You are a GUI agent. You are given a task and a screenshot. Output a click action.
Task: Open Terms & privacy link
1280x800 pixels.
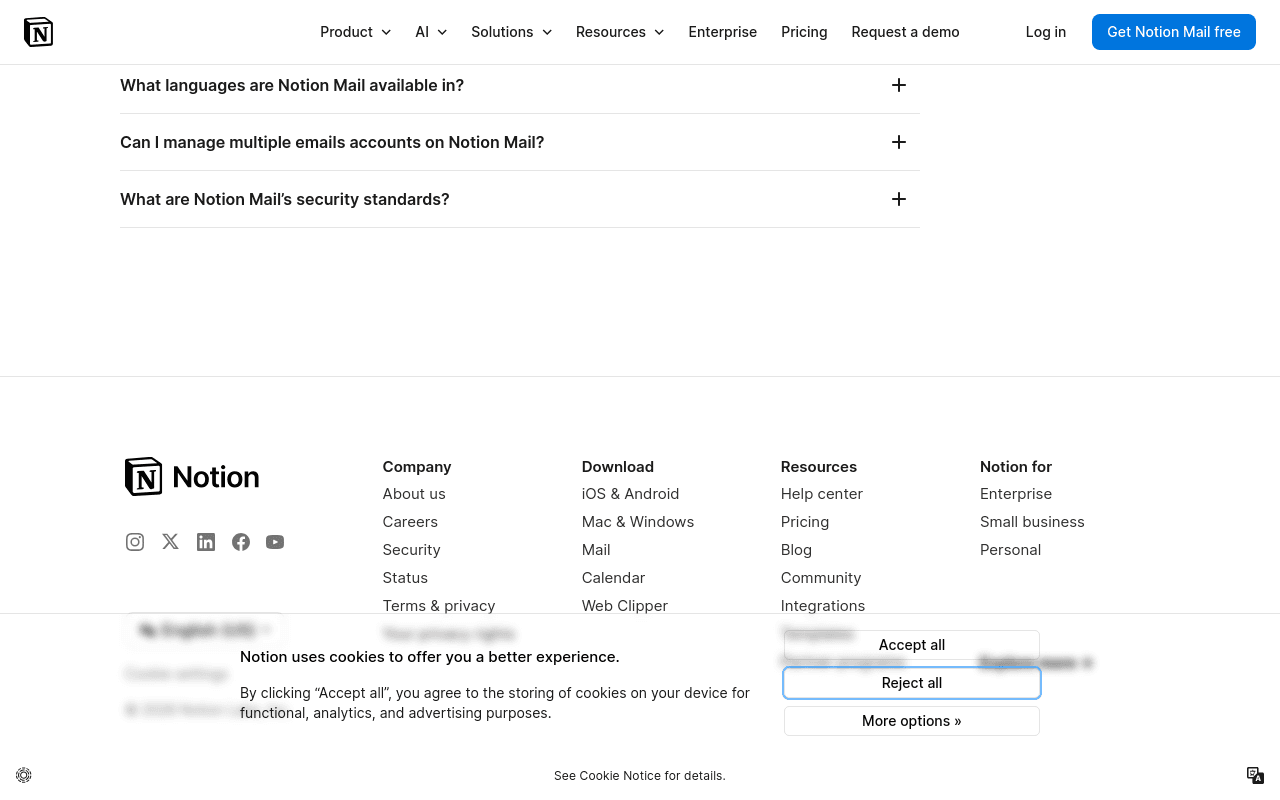tap(439, 606)
